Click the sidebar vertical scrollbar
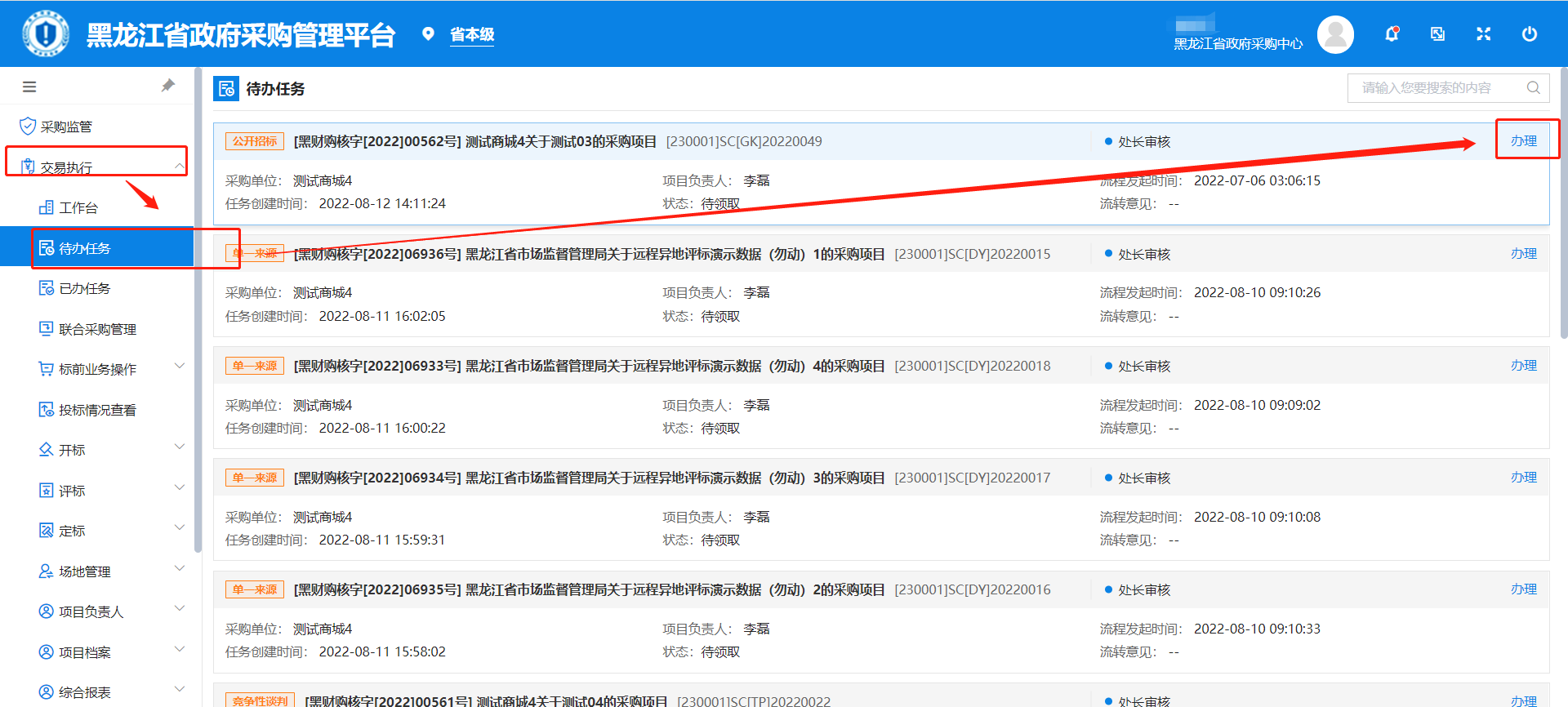1568x707 pixels. pos(198,310)
